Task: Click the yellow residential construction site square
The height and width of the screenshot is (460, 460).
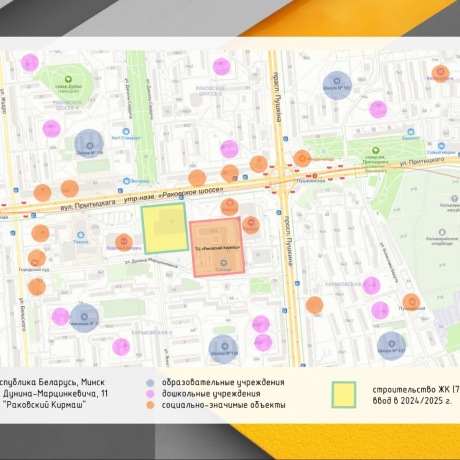Action: tap(164, 228)
